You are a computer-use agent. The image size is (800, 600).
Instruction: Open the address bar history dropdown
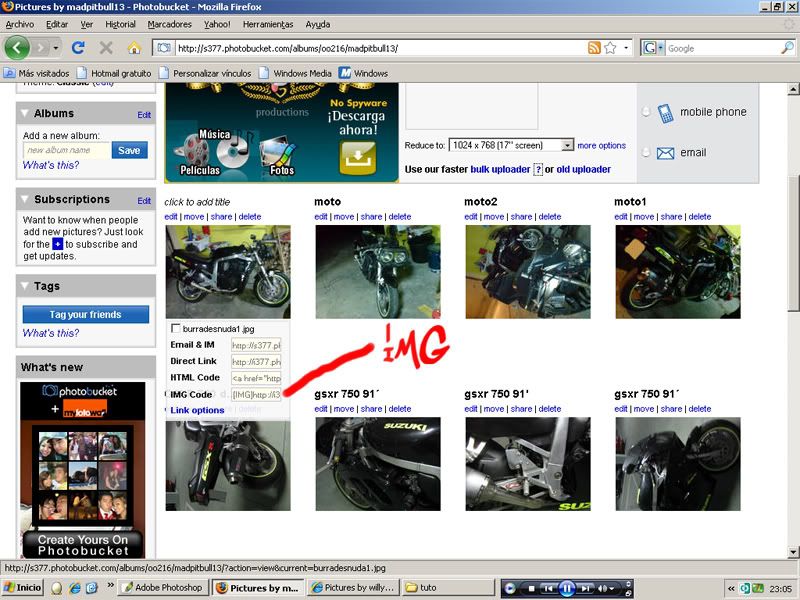626,48
